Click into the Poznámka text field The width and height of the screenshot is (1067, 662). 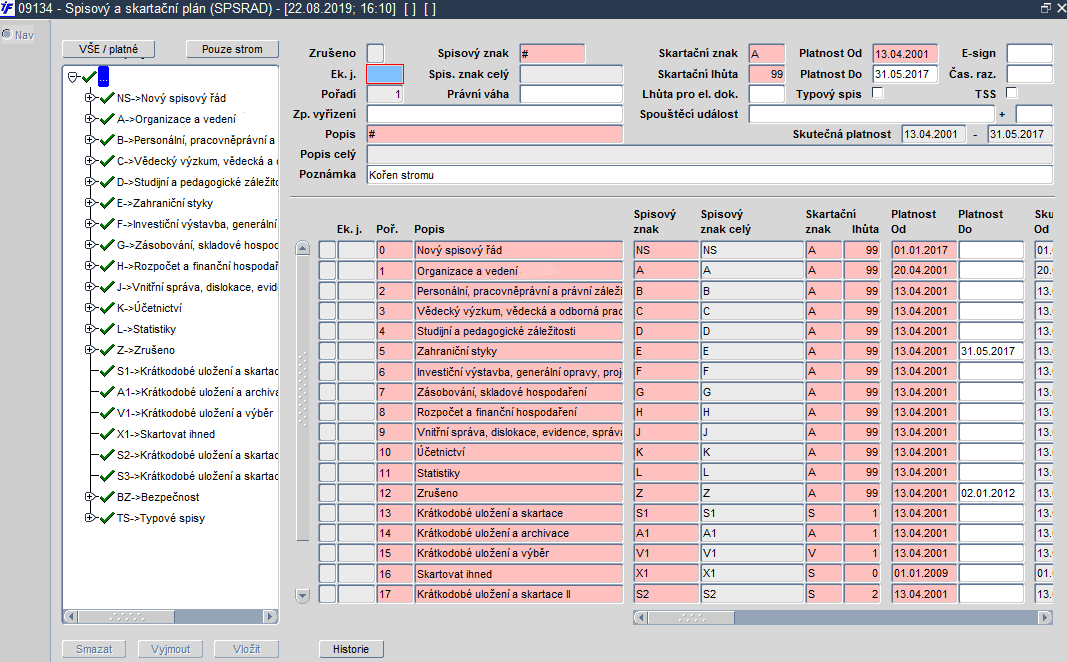[709, 175]
